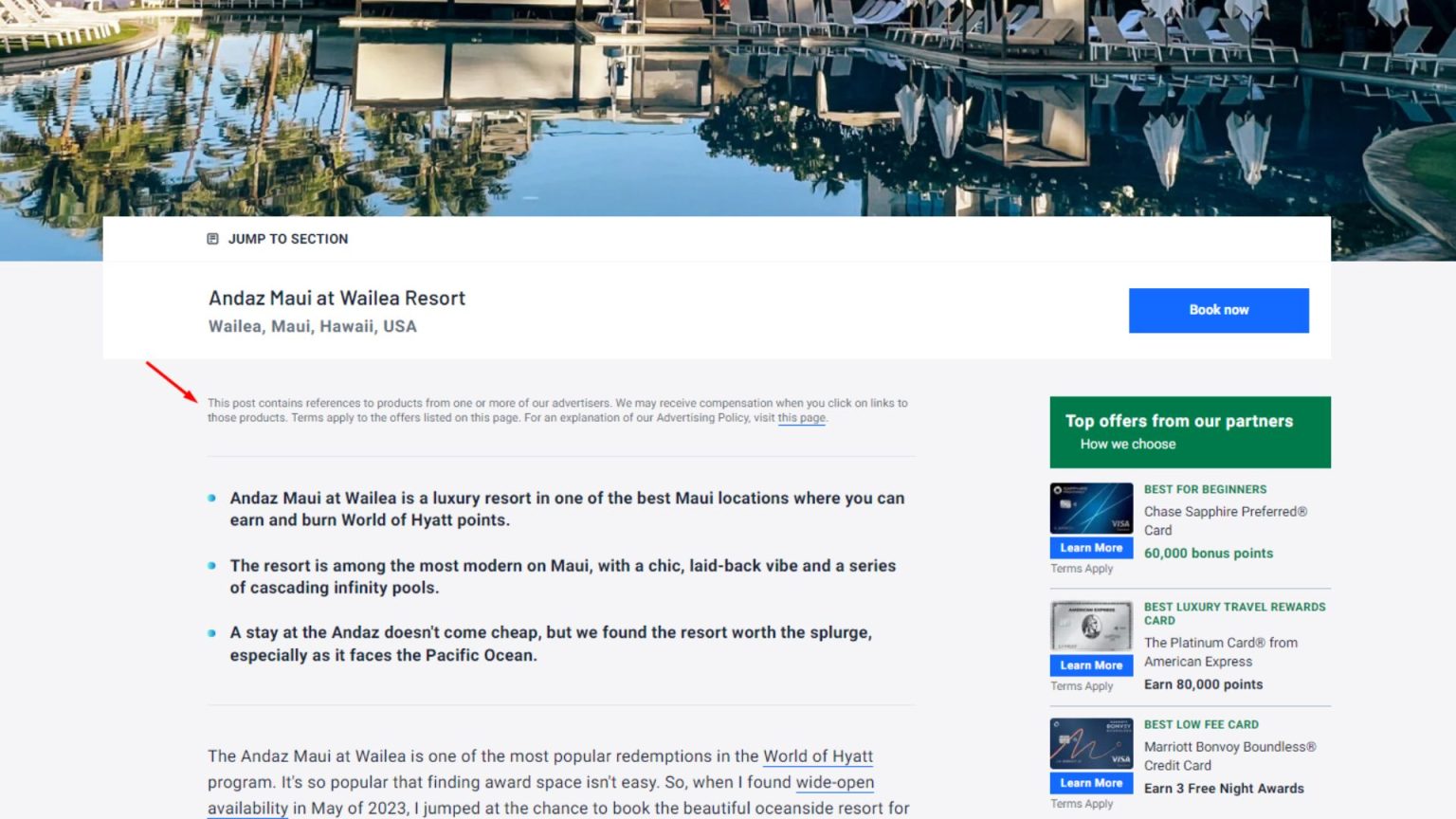
Task: Click the Earn 3 Free Night Awards text
Action: (x=1223, y=789)
